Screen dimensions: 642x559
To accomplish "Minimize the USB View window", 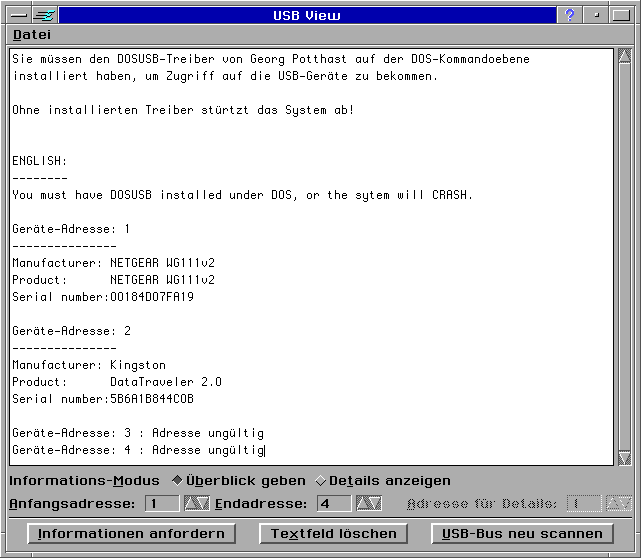I will coord(597,15).
